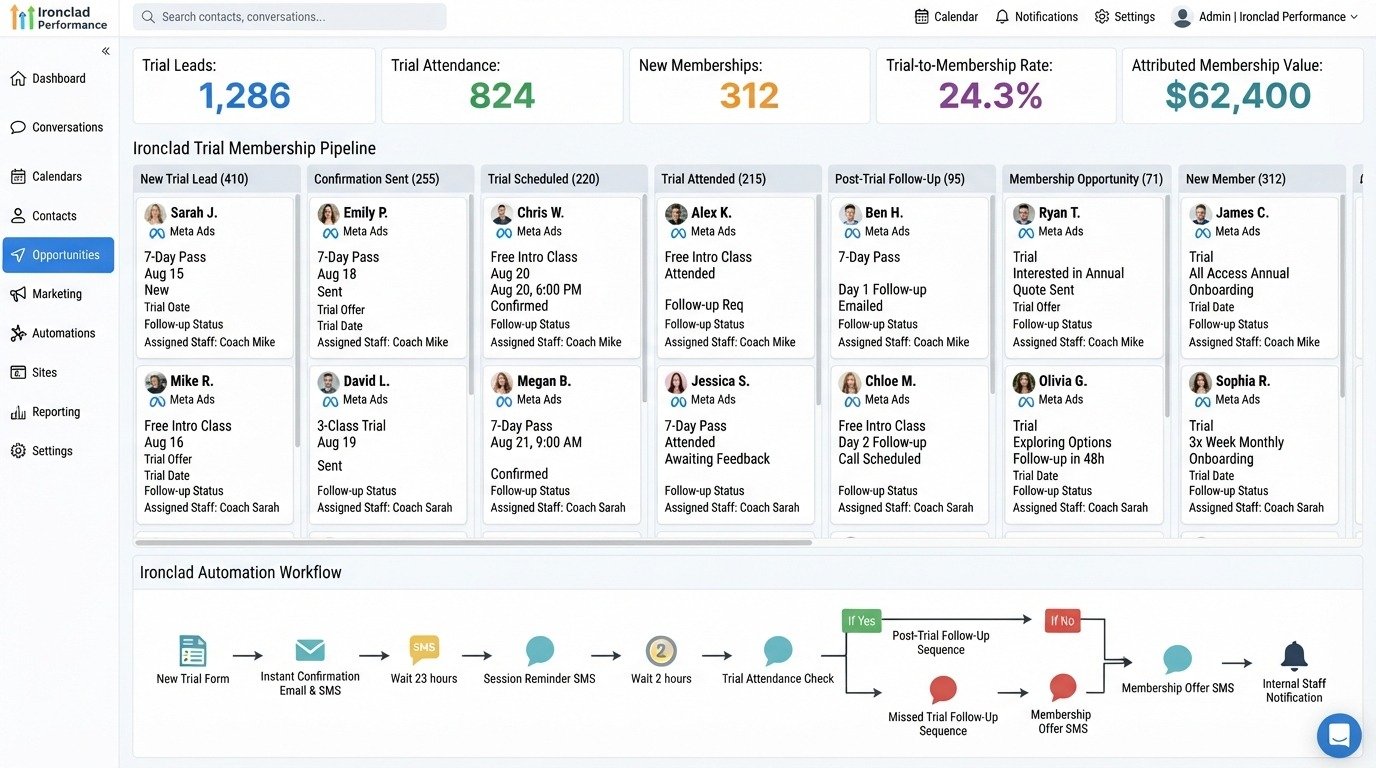Select the Wait 2 hours timer icon

661,652
